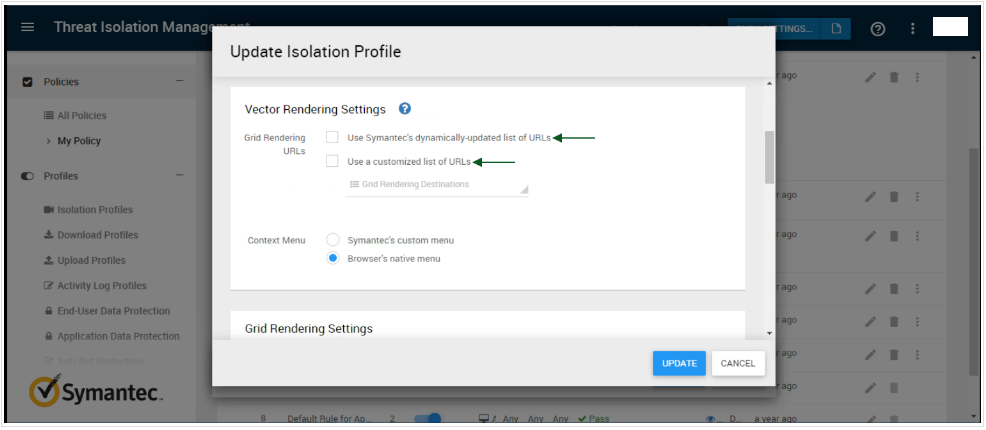
Task: Click the document icon beside the settings button
Action: click(836, 28)
